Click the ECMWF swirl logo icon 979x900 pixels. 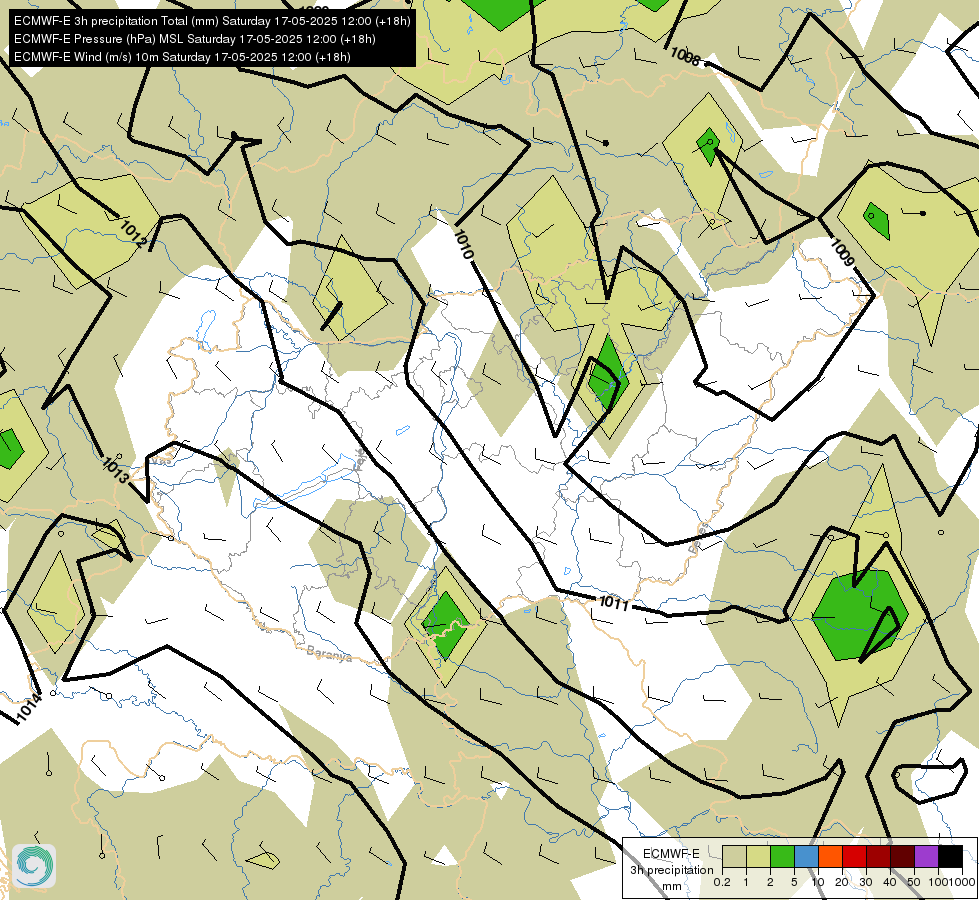pyautogui.click(x=34, y=865)
